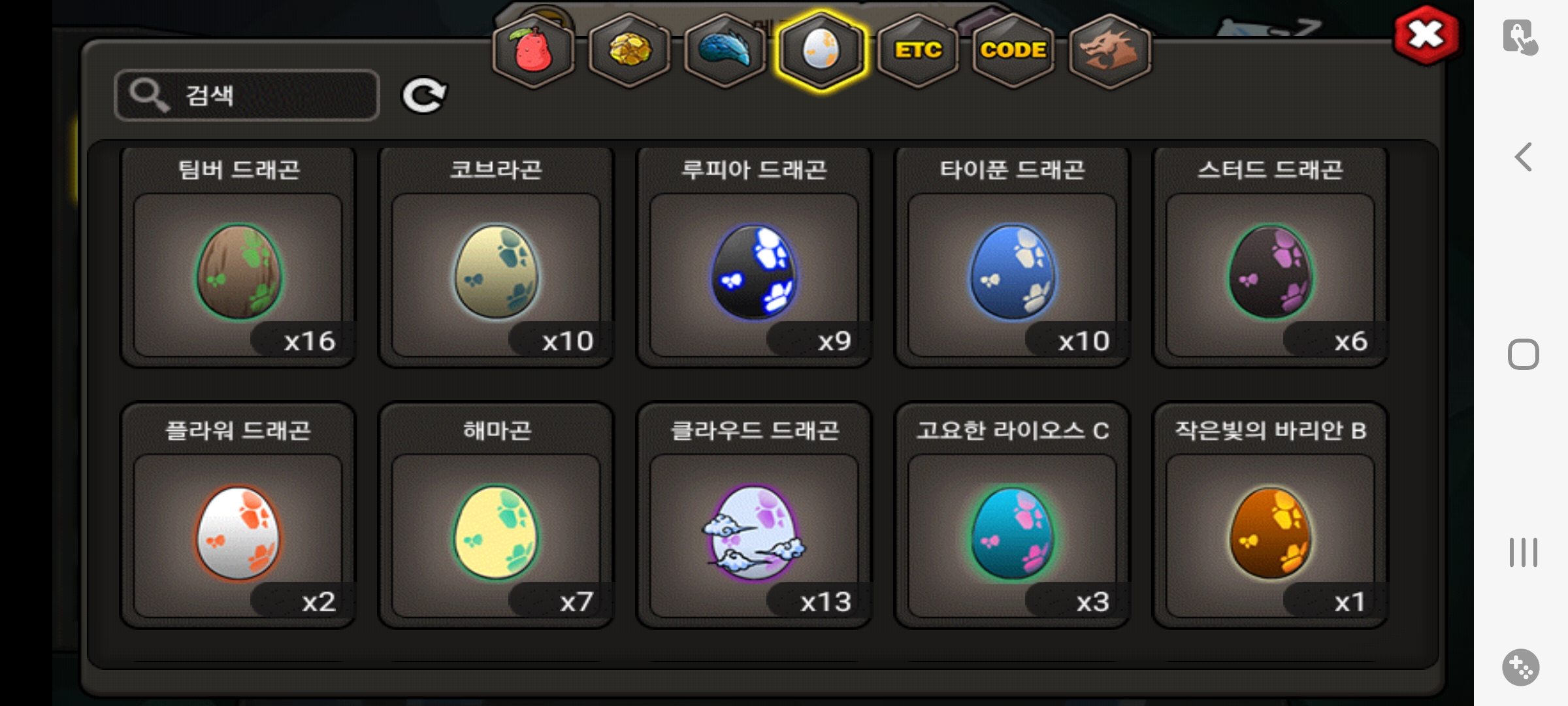Image resolution: width=1568 pixels, height=706 pixels.
Task: Click the refresh arrow next to search
Action: [423, 95]
